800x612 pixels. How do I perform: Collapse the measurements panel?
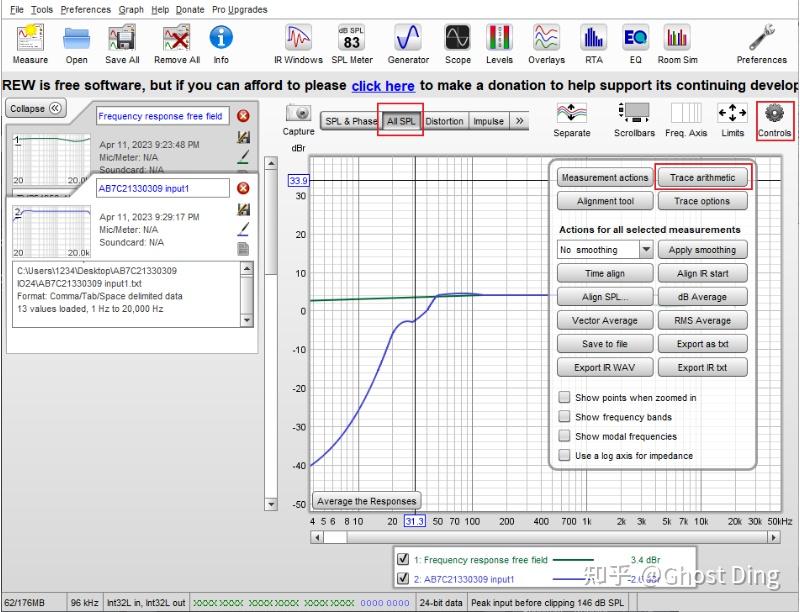(35, 109)
